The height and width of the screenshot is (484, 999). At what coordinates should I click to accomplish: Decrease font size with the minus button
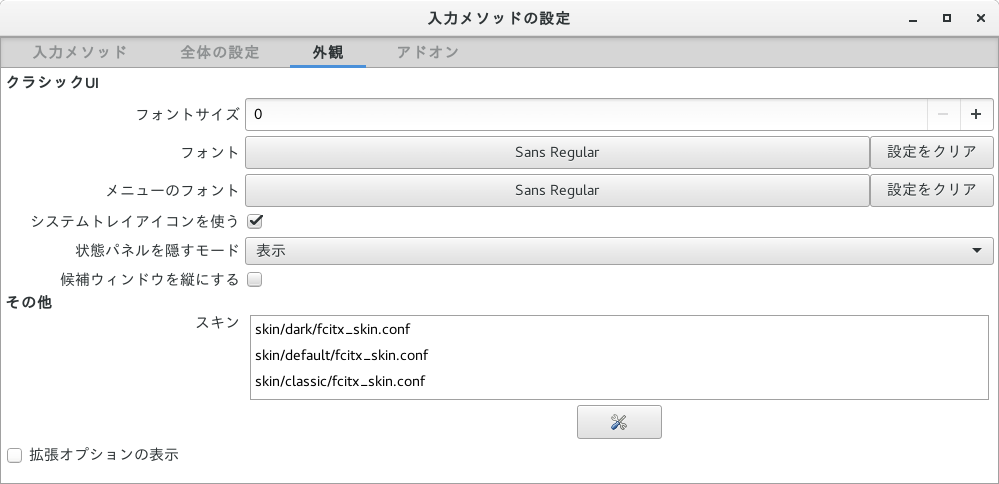pos(944,114)
